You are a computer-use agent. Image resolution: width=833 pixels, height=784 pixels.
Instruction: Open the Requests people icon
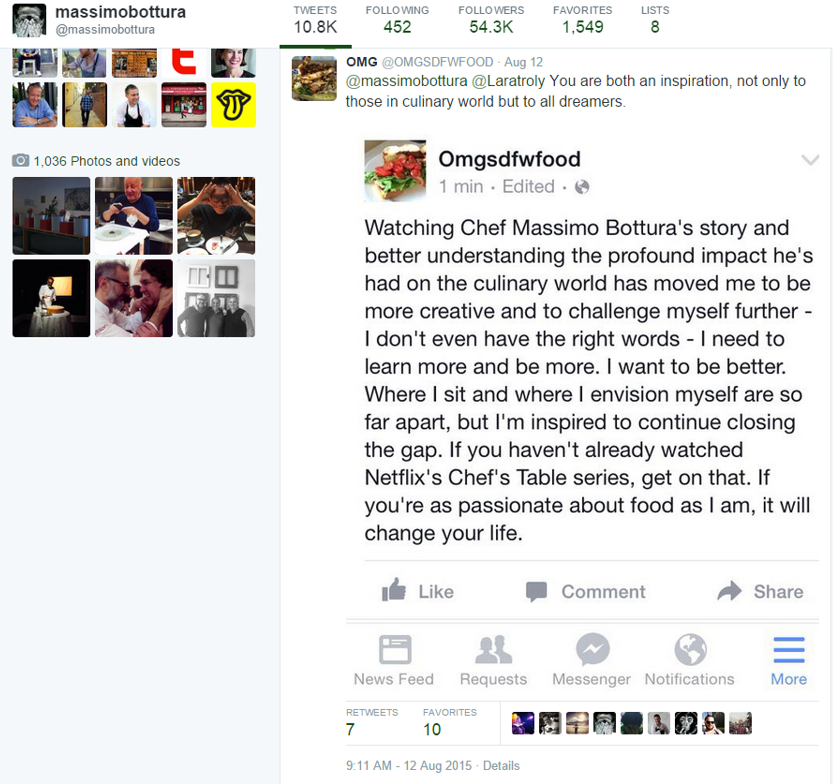(494, 649)
